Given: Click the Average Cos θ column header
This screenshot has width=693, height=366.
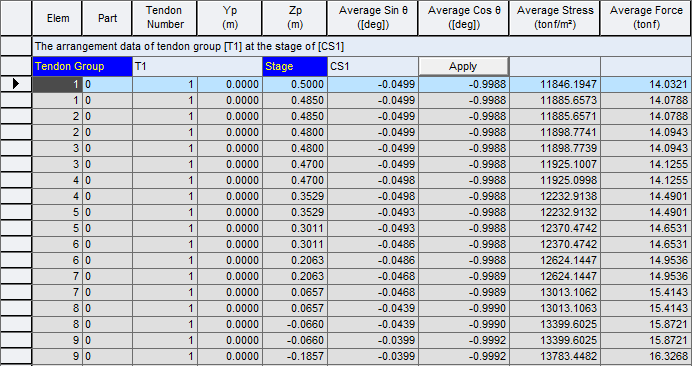Looking at the screenshot, I should click(x=464, y=18).
